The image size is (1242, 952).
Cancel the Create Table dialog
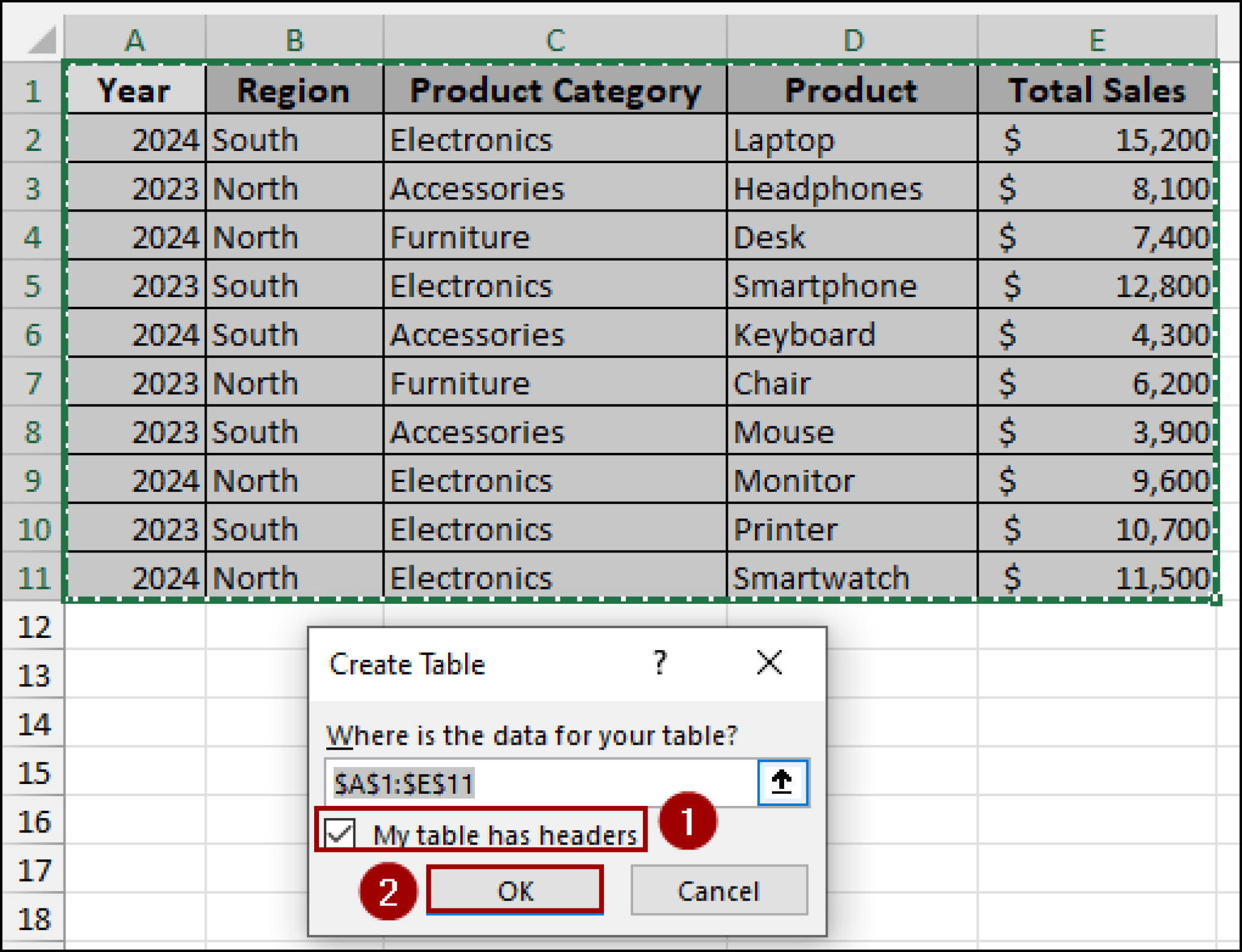(x=719, y=891)
